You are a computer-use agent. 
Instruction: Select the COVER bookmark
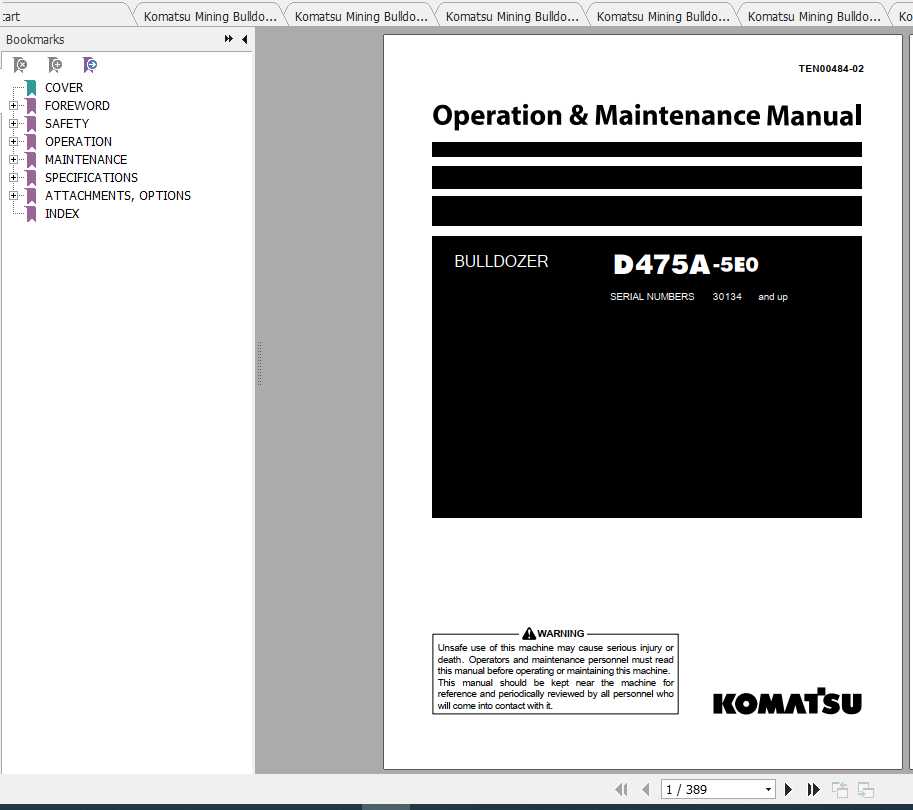pyautogui.click(x=64, y=87)
